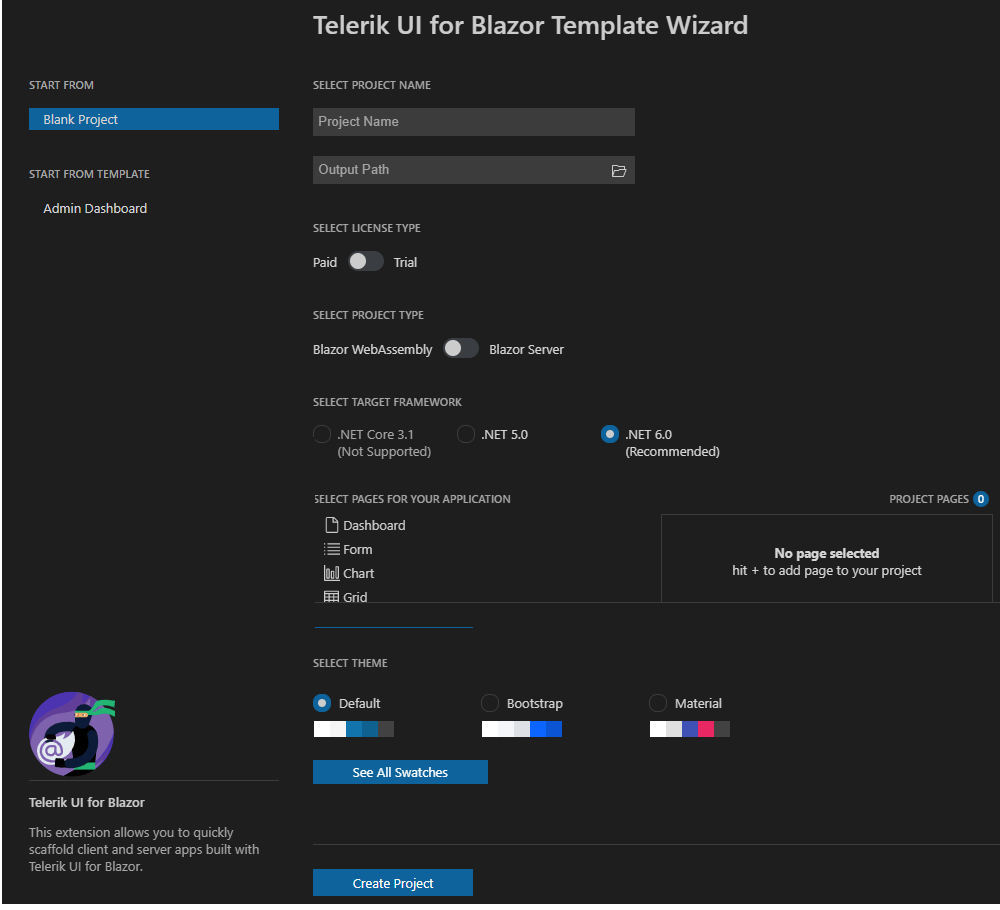
Task: Select the .NET Core 3.1 radio button
Action: click(x=322, y=434)
